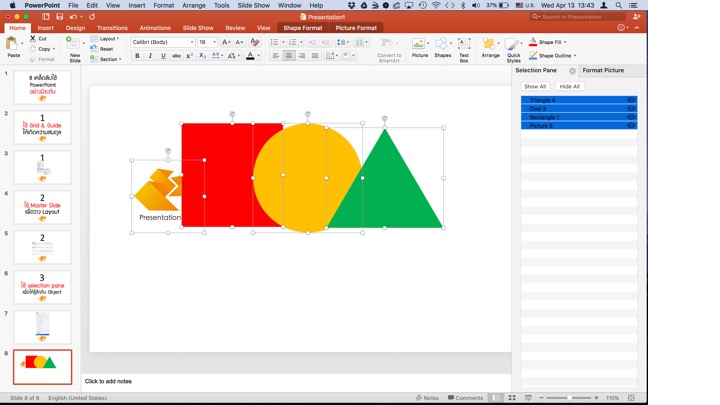Insert a Text Box from ribbon
Screen dimensions: 720x405
pos(464,45)
